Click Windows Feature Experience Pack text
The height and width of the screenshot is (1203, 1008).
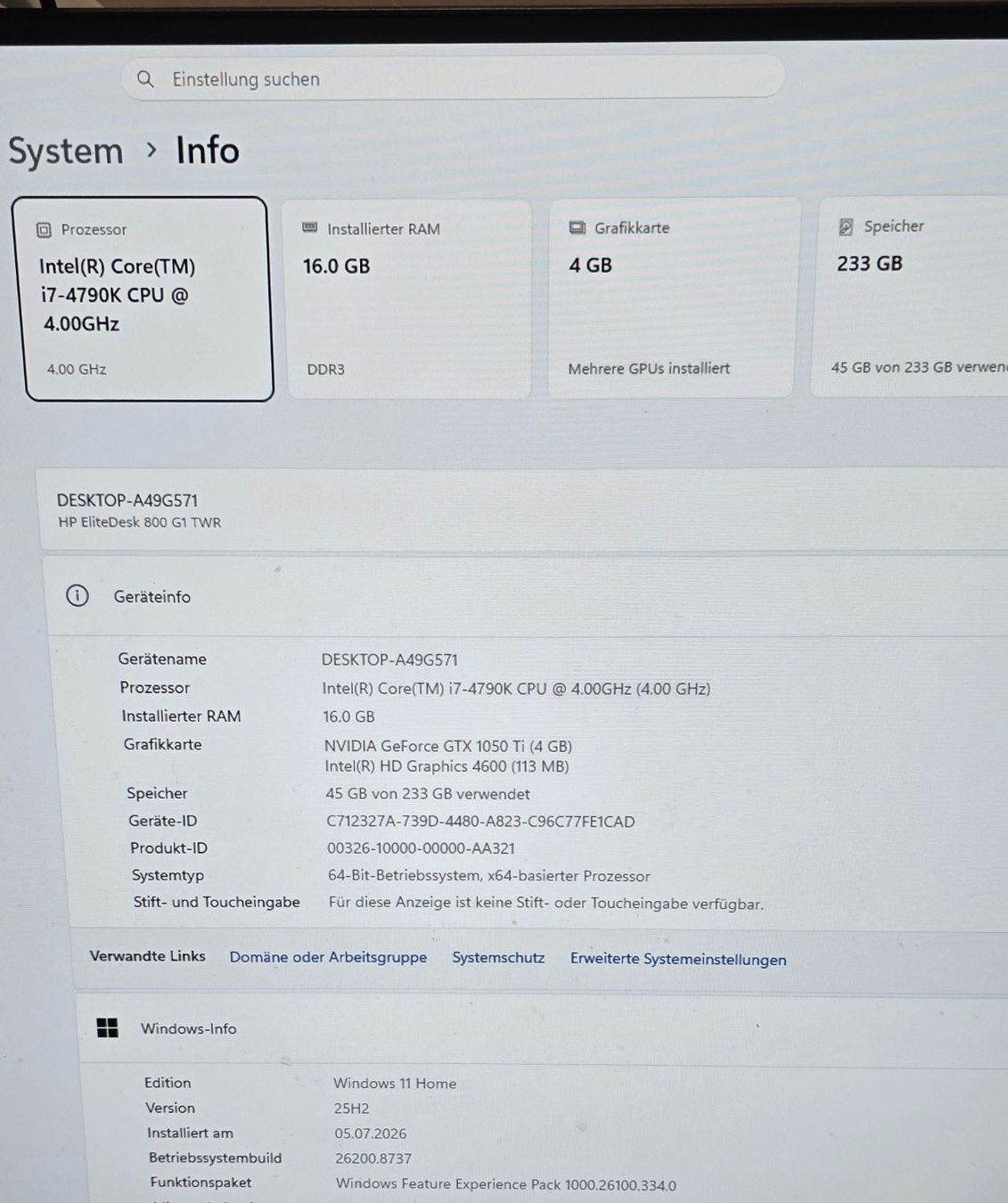(506, 1184)
